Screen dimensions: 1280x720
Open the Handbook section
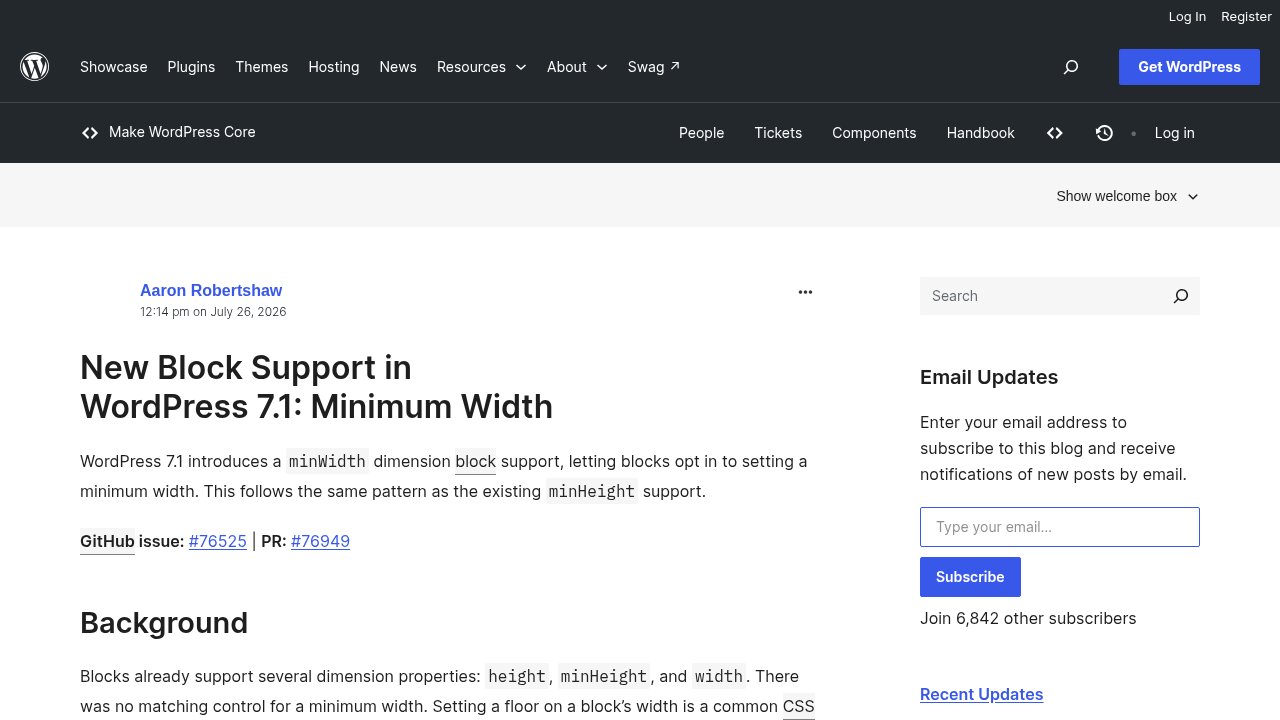tap(981, 133)
